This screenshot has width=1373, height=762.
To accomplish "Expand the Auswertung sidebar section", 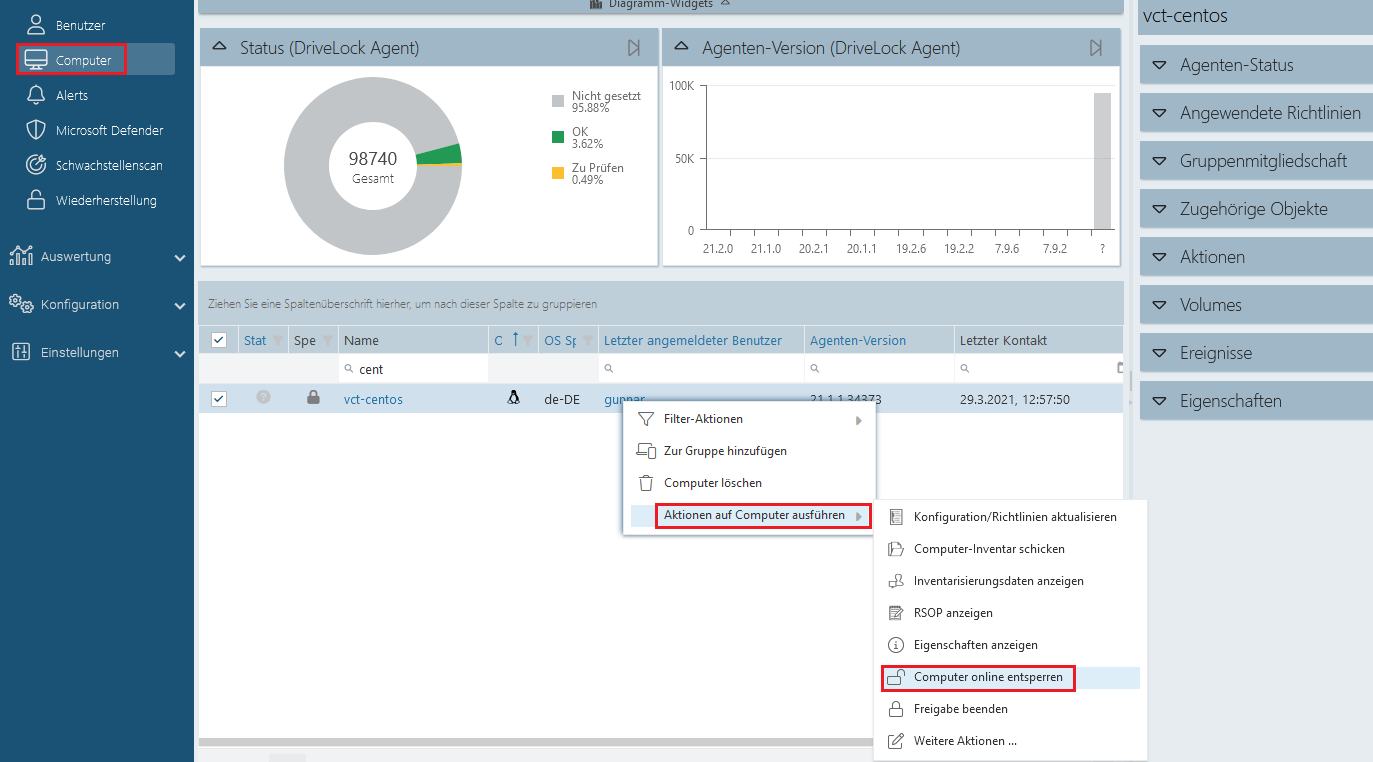I will click(x=179, y=257).
